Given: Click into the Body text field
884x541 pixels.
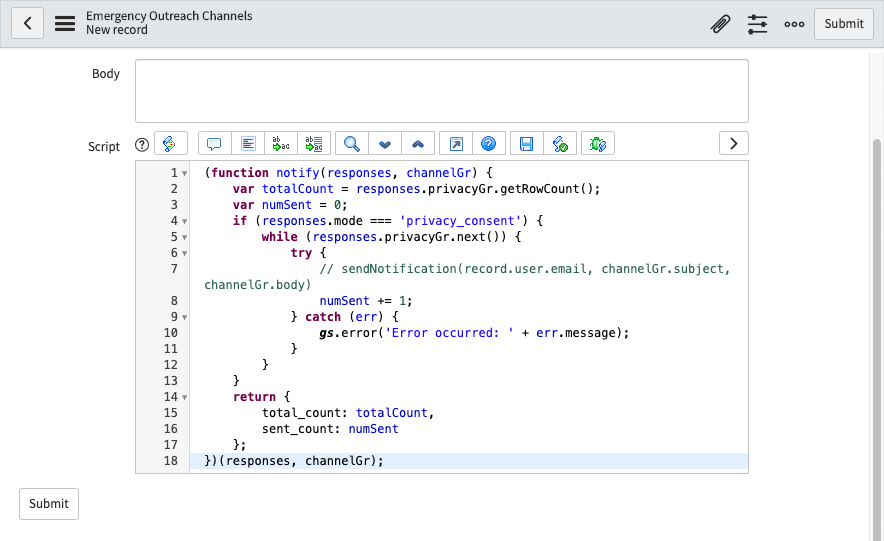Looking at the screenshot, I should point(442,91).
